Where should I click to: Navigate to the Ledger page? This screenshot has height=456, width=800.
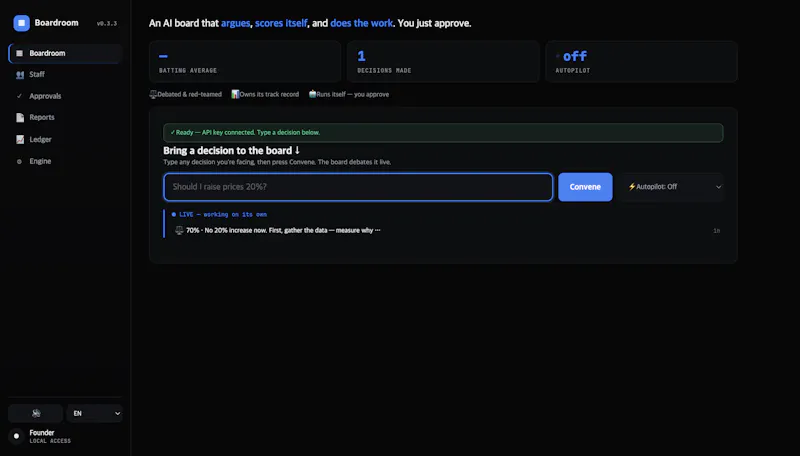[65, 139]
